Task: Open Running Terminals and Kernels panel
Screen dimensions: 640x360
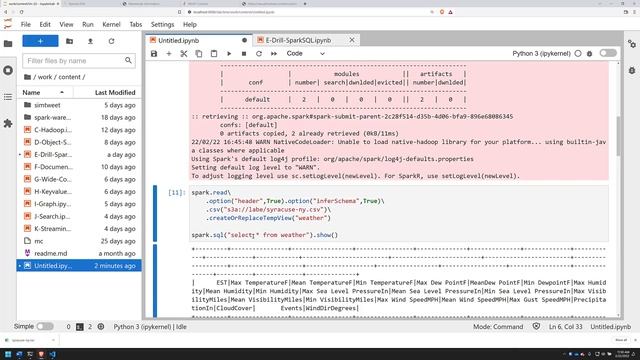Action: 8,70
